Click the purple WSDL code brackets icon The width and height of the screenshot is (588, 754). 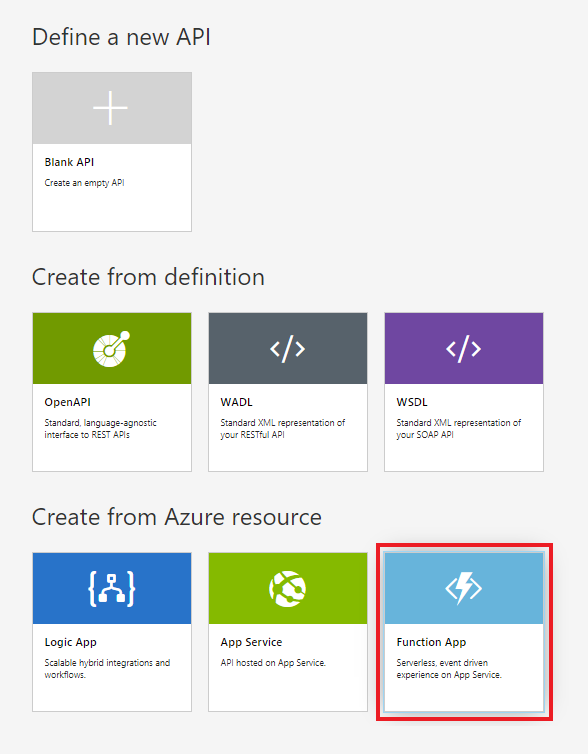(x=463, y=349)
